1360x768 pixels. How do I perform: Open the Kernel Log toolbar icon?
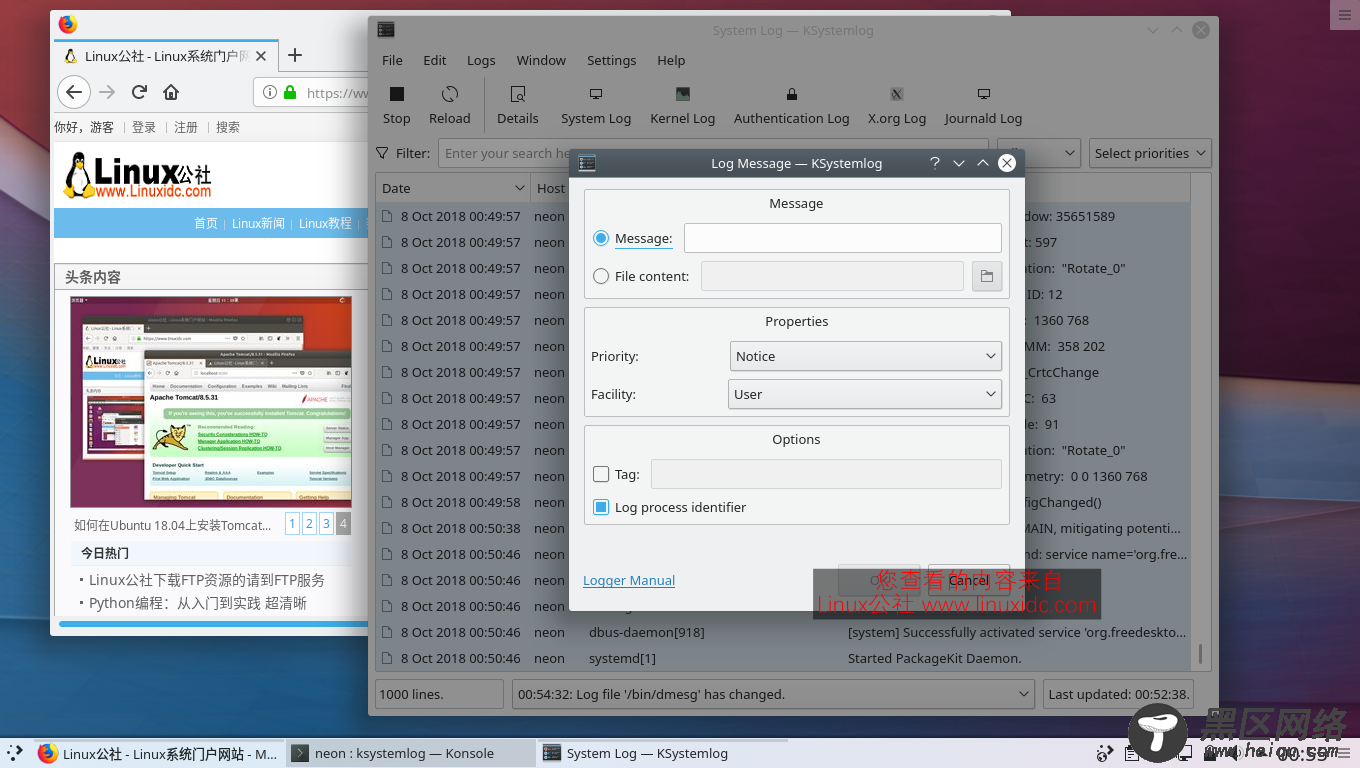click(x=682, y=104)
